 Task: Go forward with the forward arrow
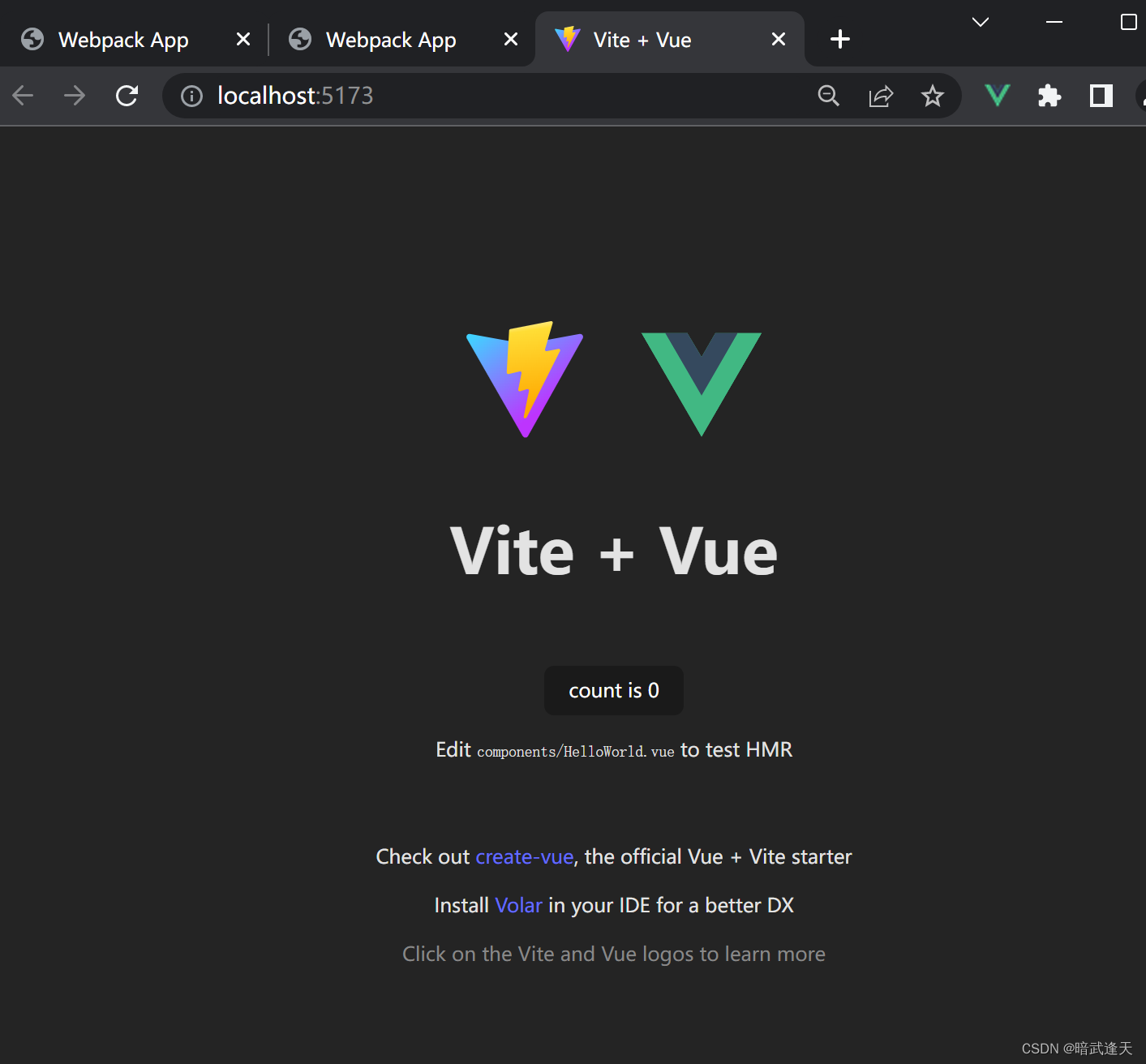click(75, 96)
